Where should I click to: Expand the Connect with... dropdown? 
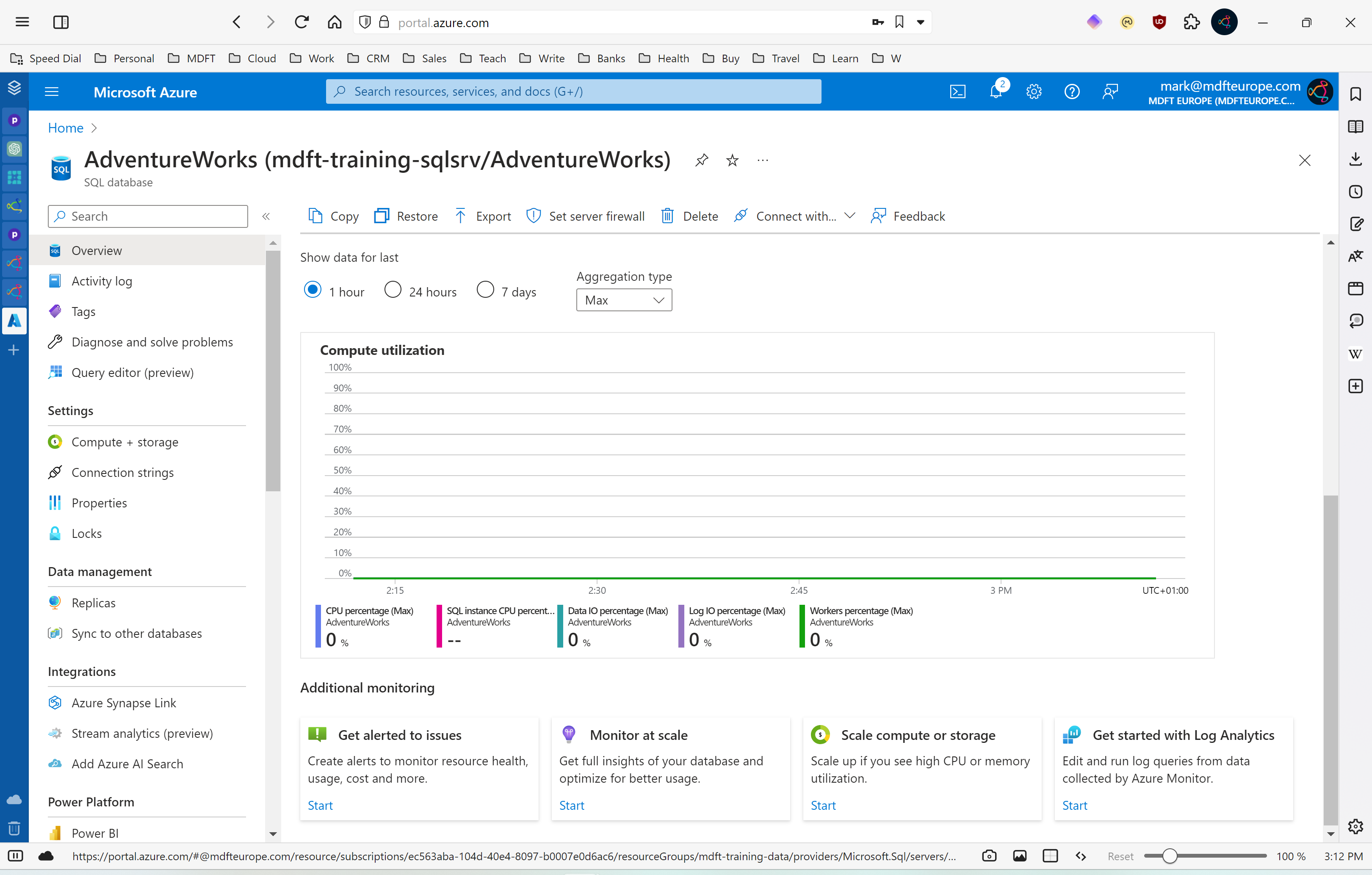[x=850, y=216]
